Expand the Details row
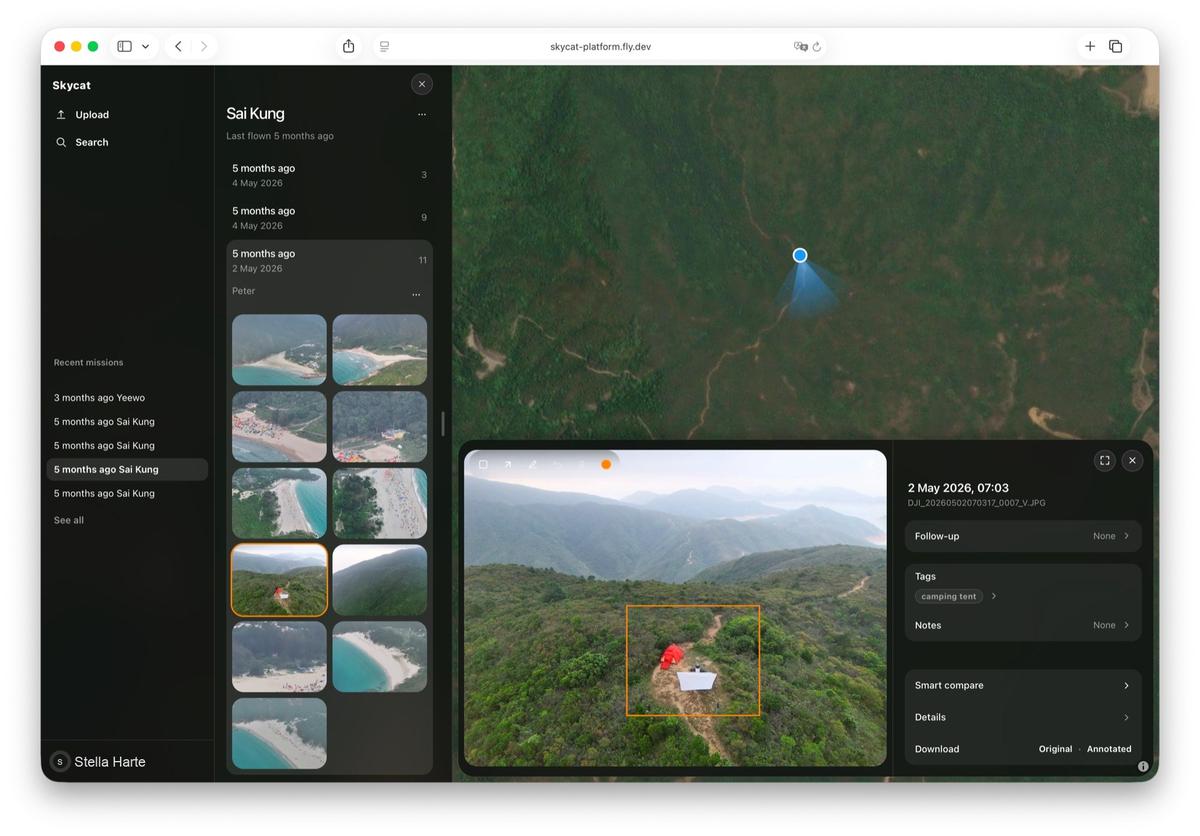This screenshot has width=1200, height=836. point(1023,717)
